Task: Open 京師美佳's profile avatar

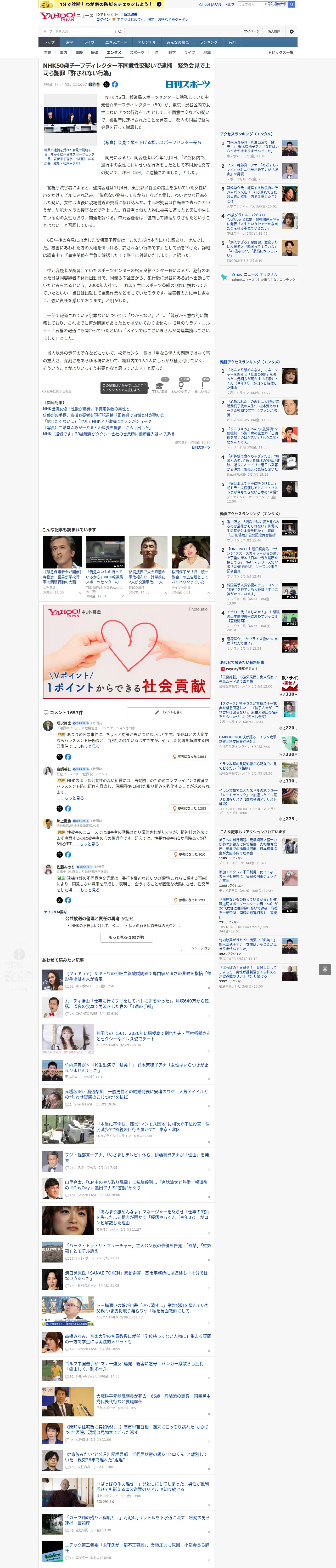Action: 48,771
